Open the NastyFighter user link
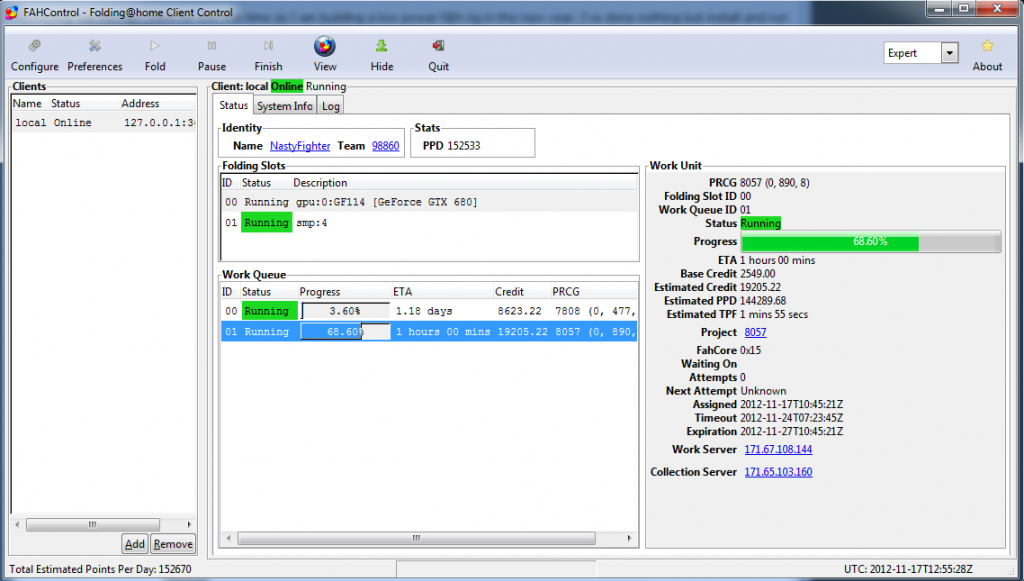This screenshot has height=581, width=1024. (300, 146)
